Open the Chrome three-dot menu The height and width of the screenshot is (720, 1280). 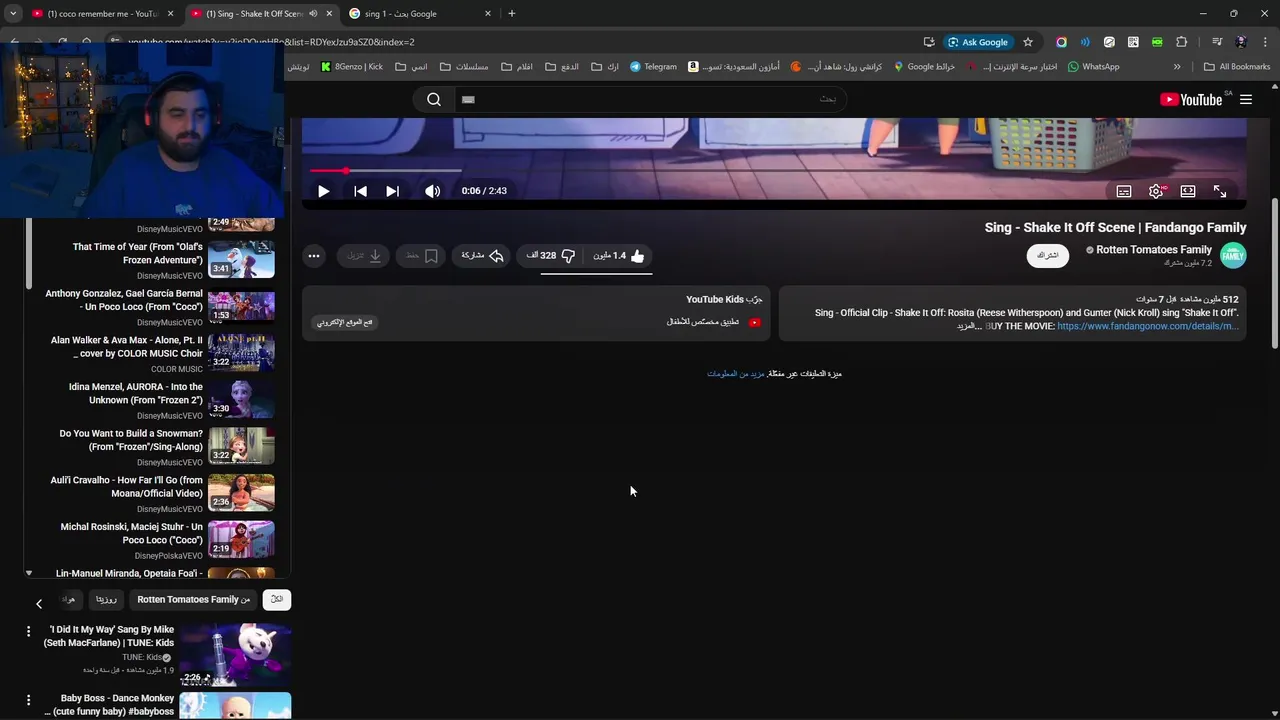tap(1265, 42)
